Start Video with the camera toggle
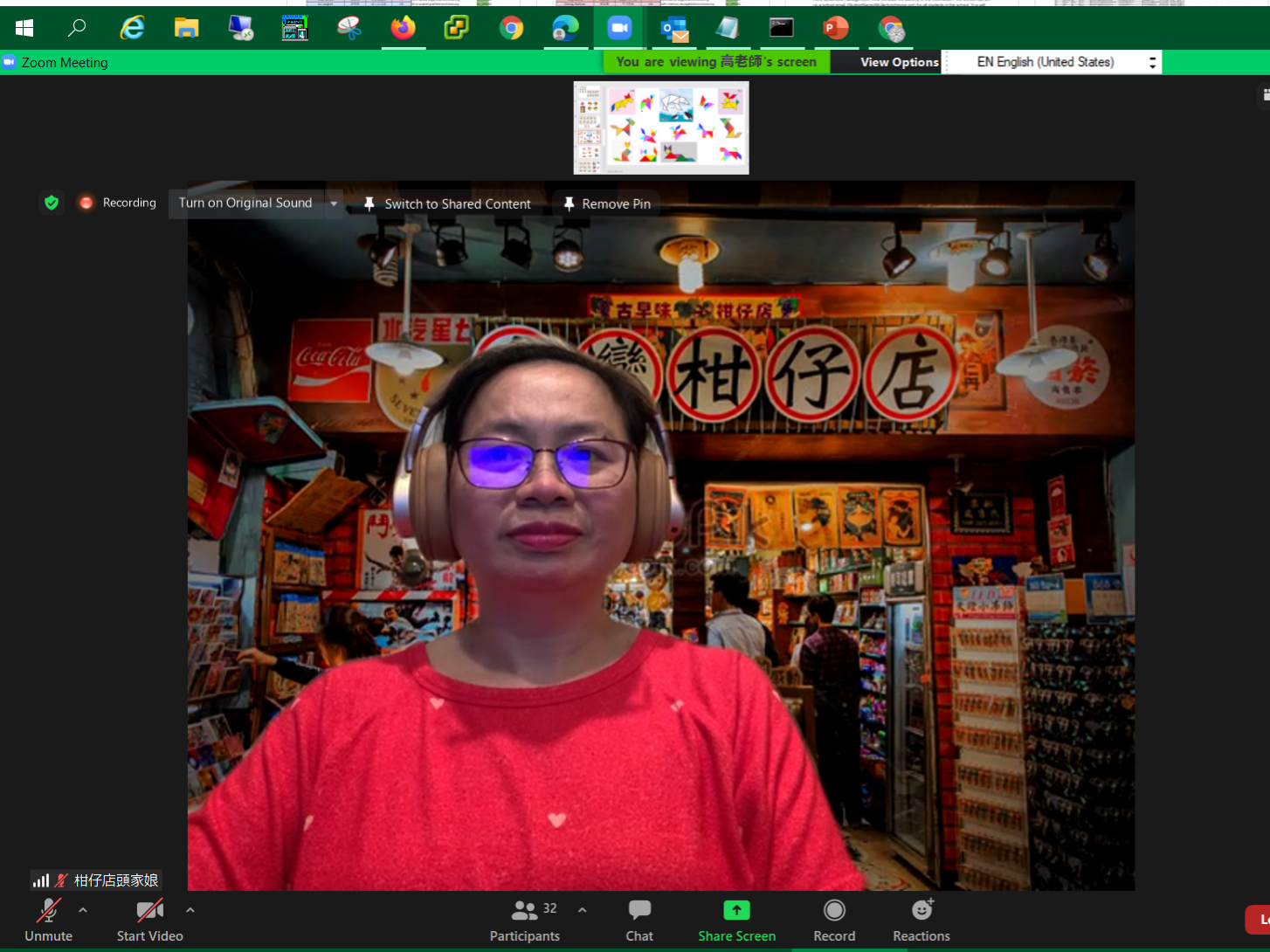Screen dimensions: 1270x952 click(x=149, y=921)
